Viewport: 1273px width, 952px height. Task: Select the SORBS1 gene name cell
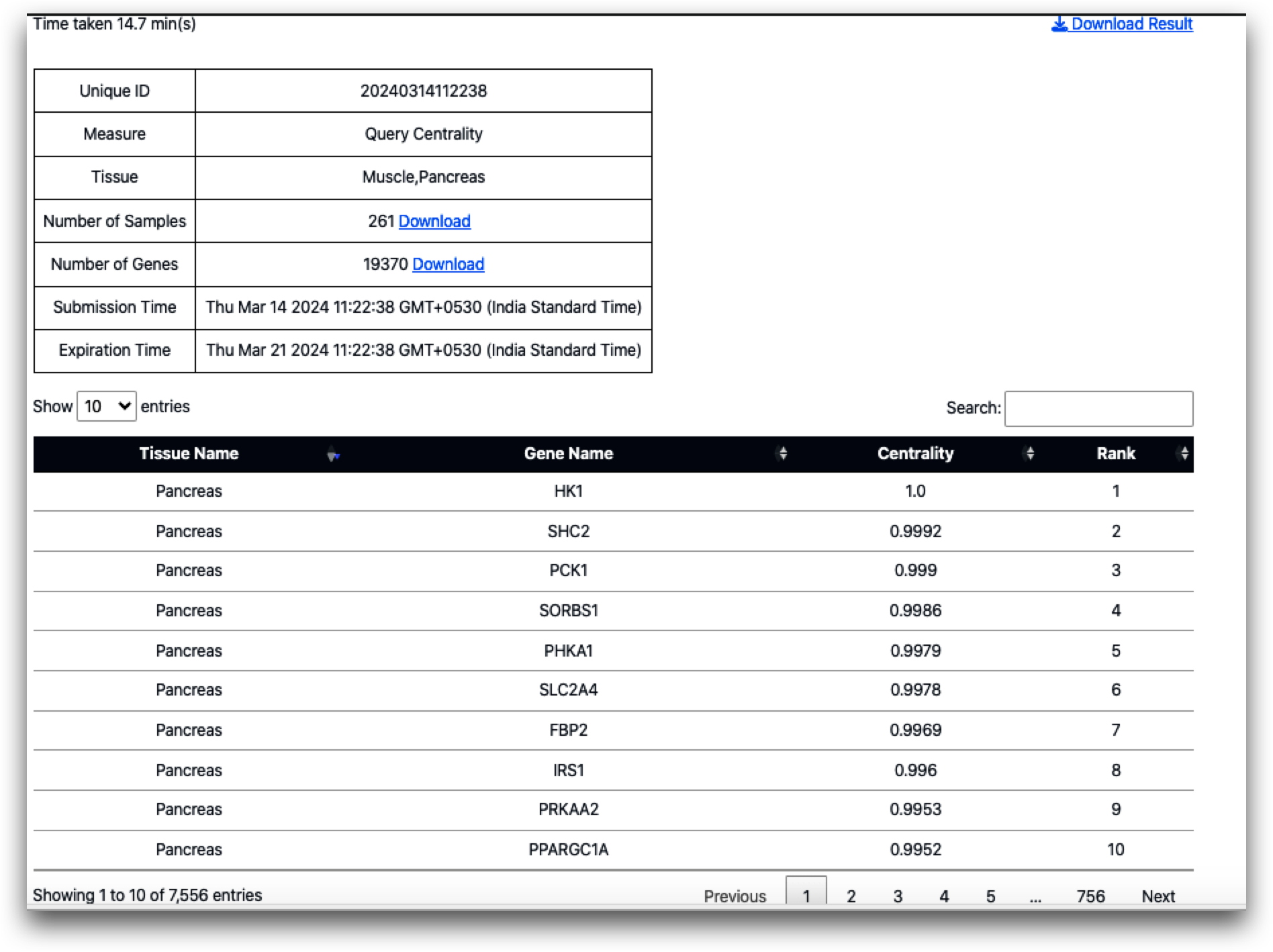568,610
